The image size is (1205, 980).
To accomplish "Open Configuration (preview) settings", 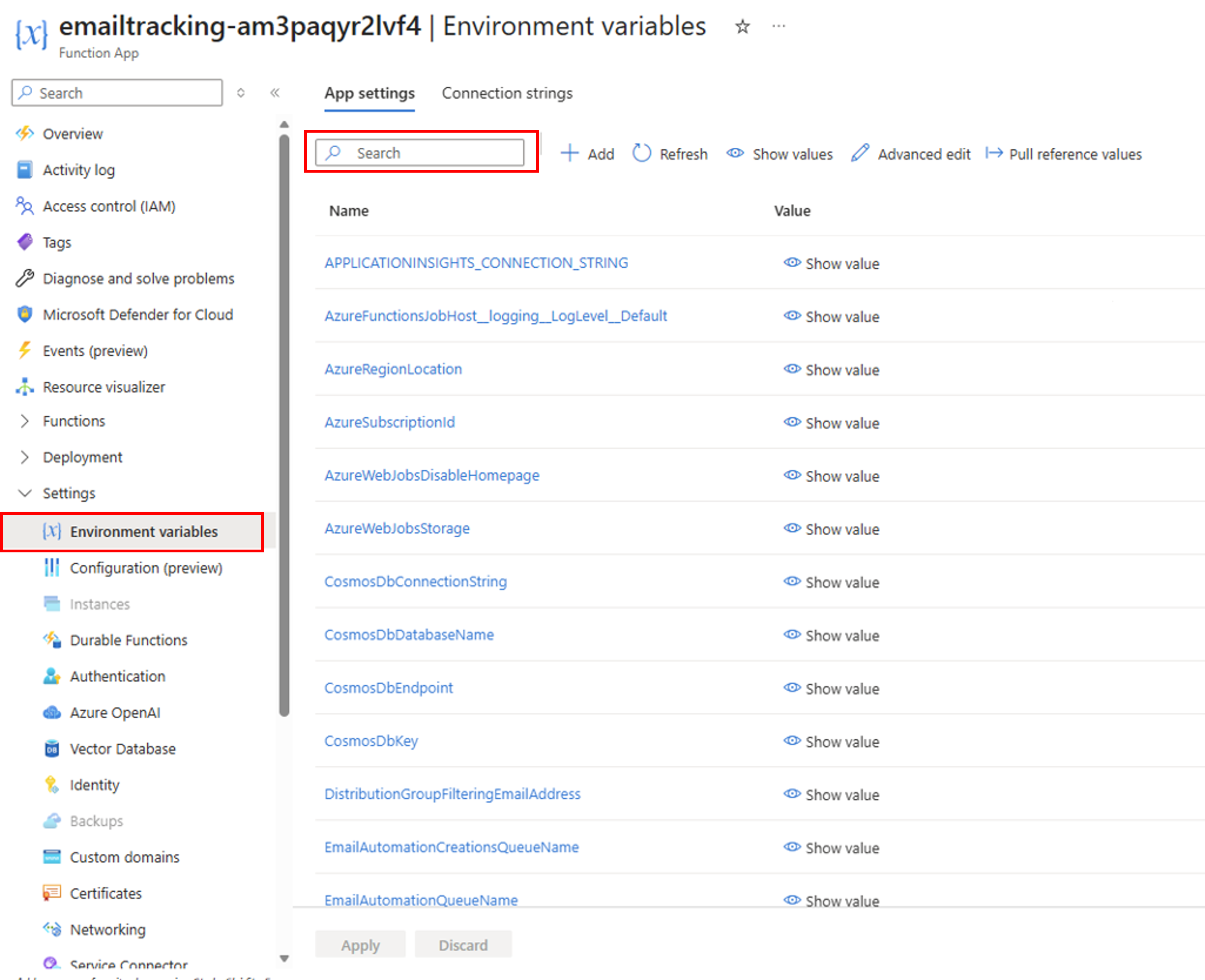I will pyautogui.click(x=146, y=568).
